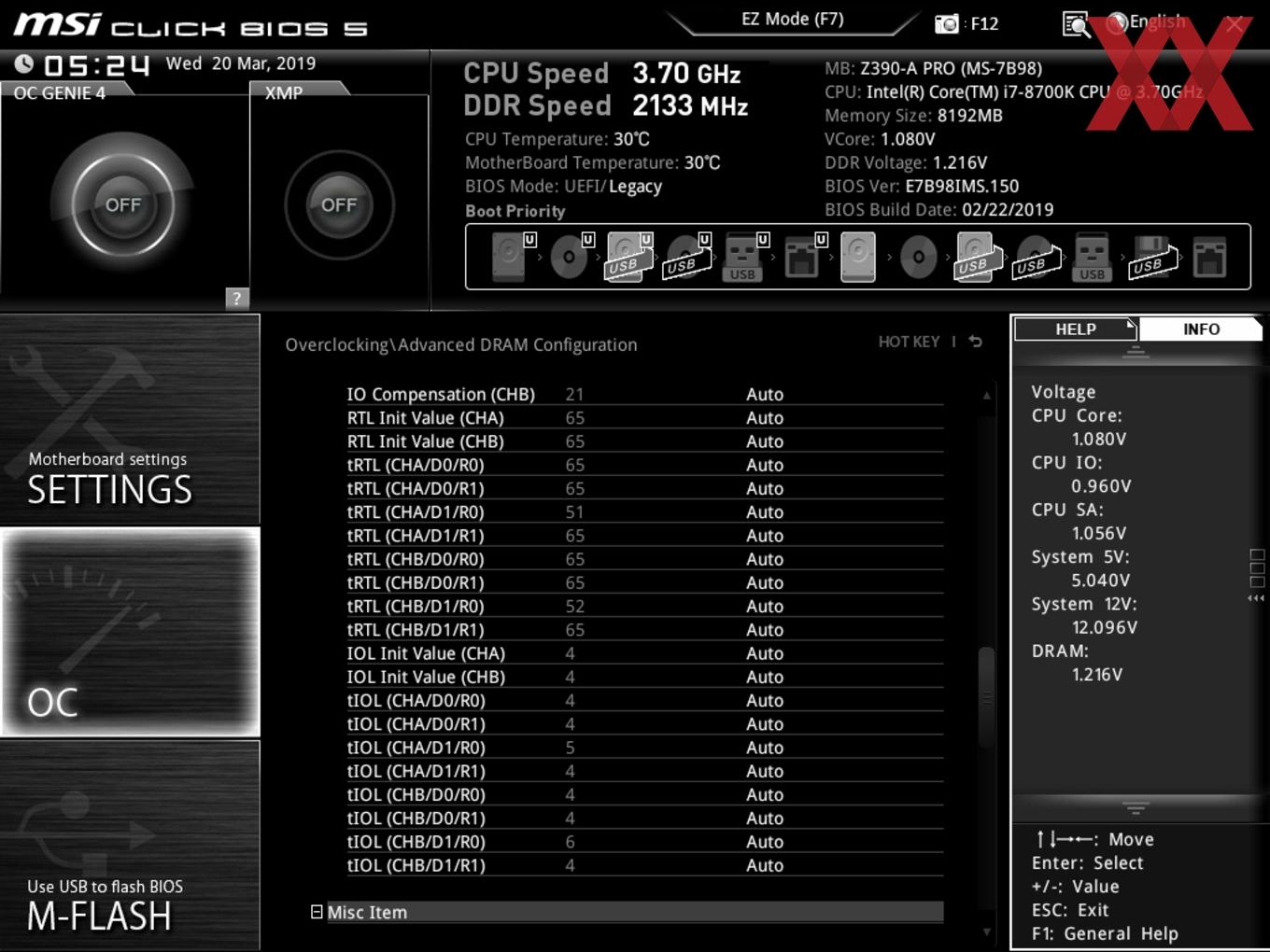This screenshot has height=952, width=1270.
Task: Select Auto value for tRTL (CHA/D0/R0)
Action: tap(765, 465)
